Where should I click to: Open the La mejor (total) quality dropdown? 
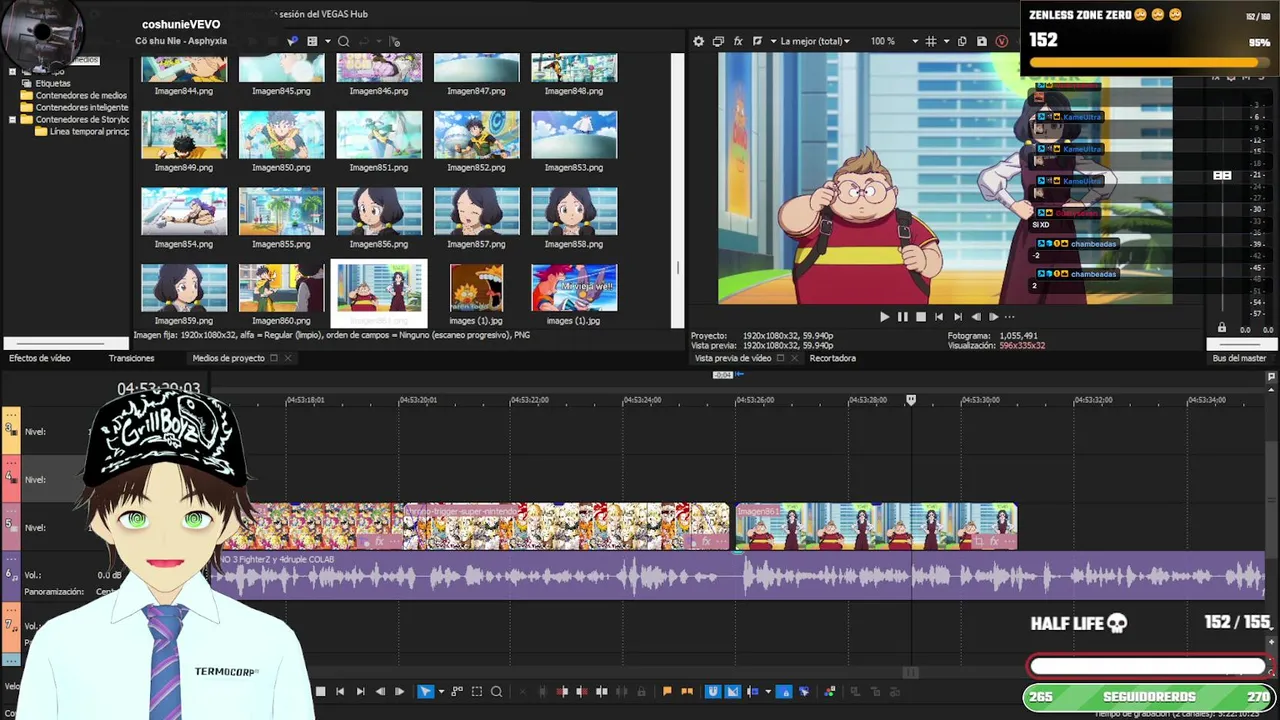click(815, 41)
